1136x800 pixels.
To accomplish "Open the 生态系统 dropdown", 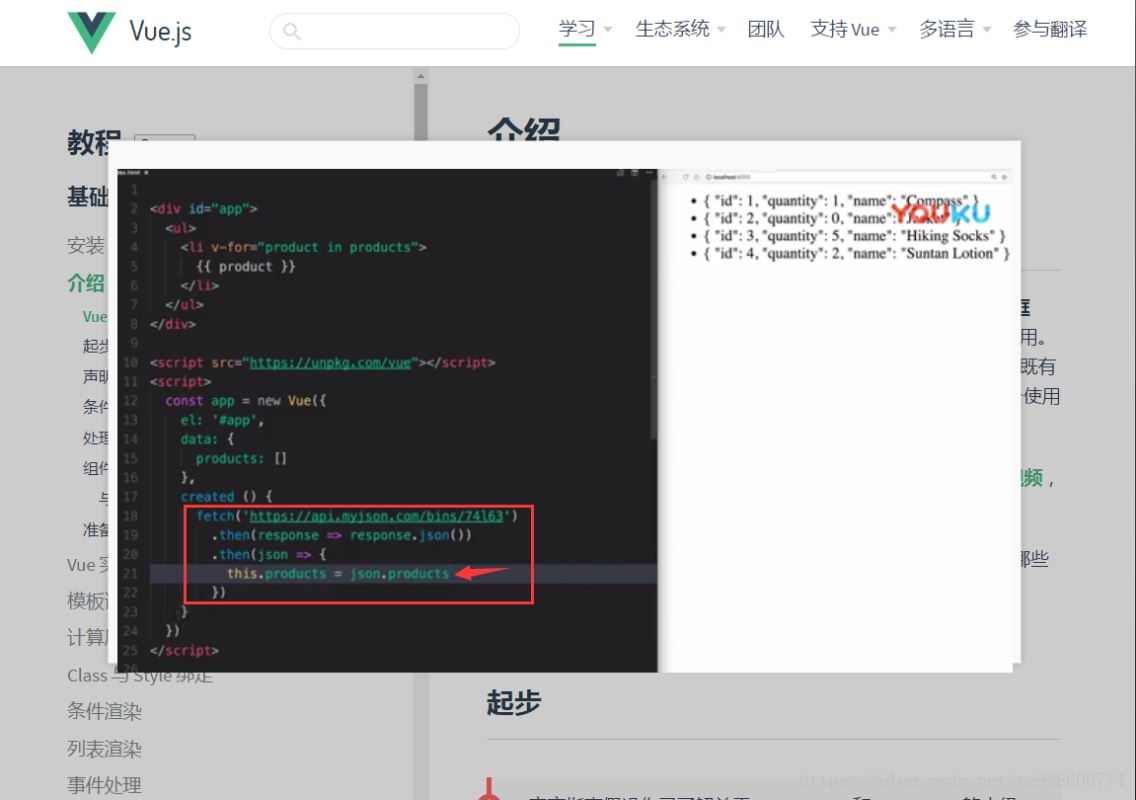I will [680, 29].
